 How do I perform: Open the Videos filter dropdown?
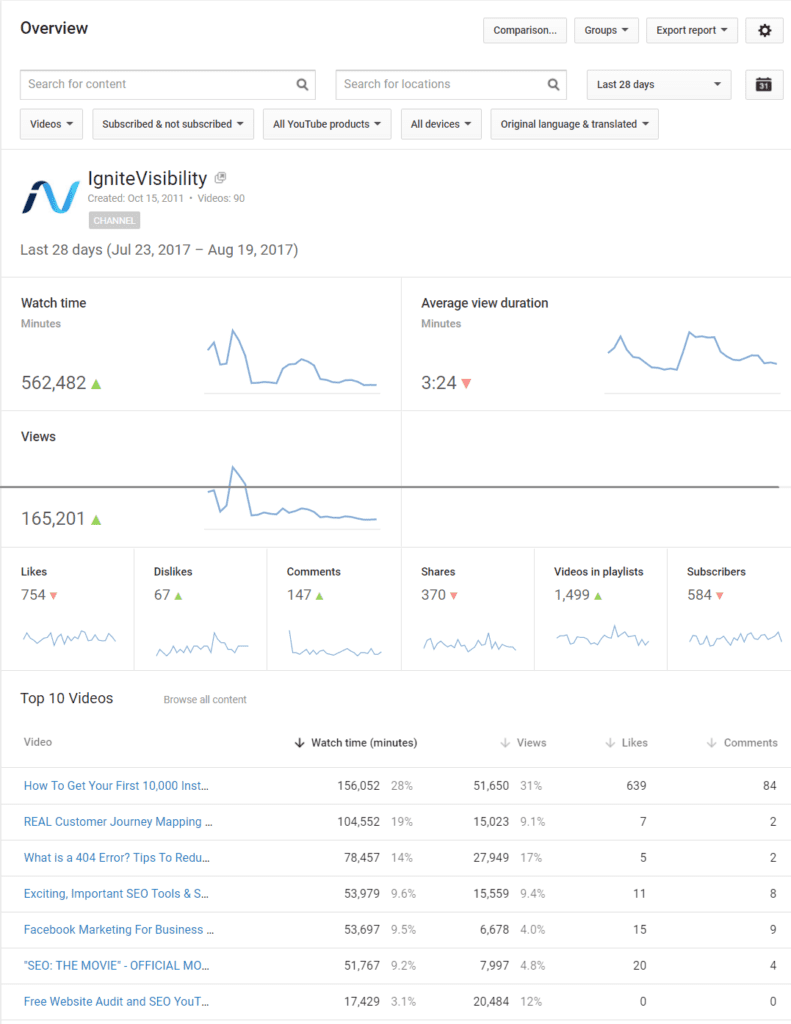click(x=51, y=124)
